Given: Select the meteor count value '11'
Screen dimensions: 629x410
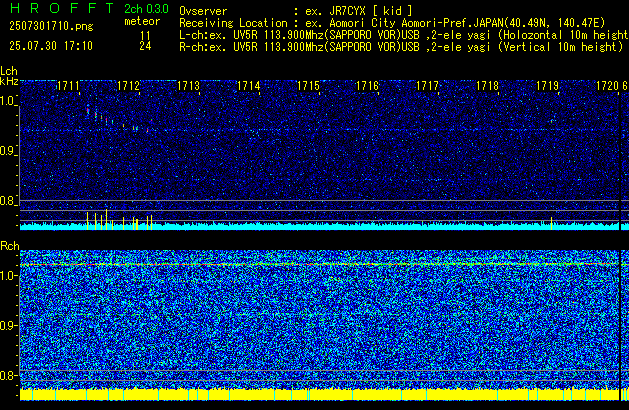Looking at the screenshot, I should point(145,36).
